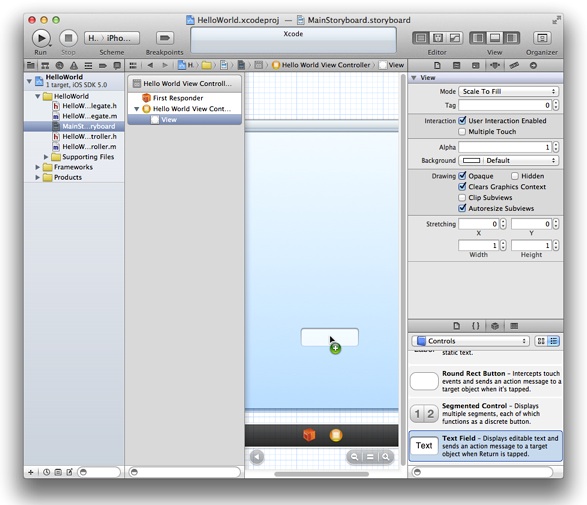Expand the Products folder
This screenshot has width=587, height=505.
[37, 177]
